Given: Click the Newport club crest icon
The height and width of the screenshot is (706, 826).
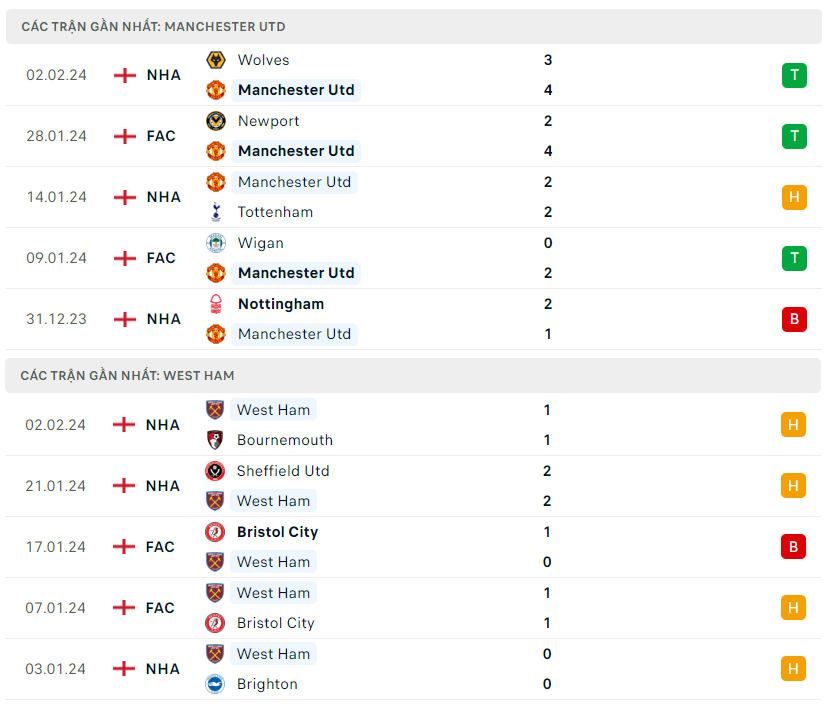Looking at the screenshot, I should pos(215,121).
